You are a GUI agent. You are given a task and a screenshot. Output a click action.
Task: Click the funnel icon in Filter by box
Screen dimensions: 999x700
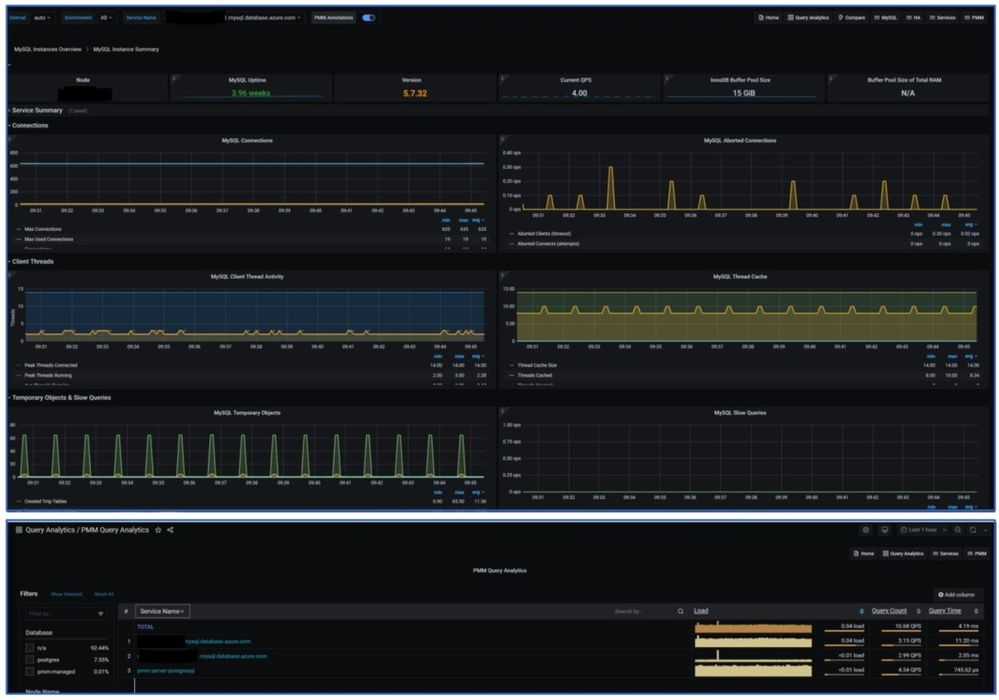click(101, 614)
